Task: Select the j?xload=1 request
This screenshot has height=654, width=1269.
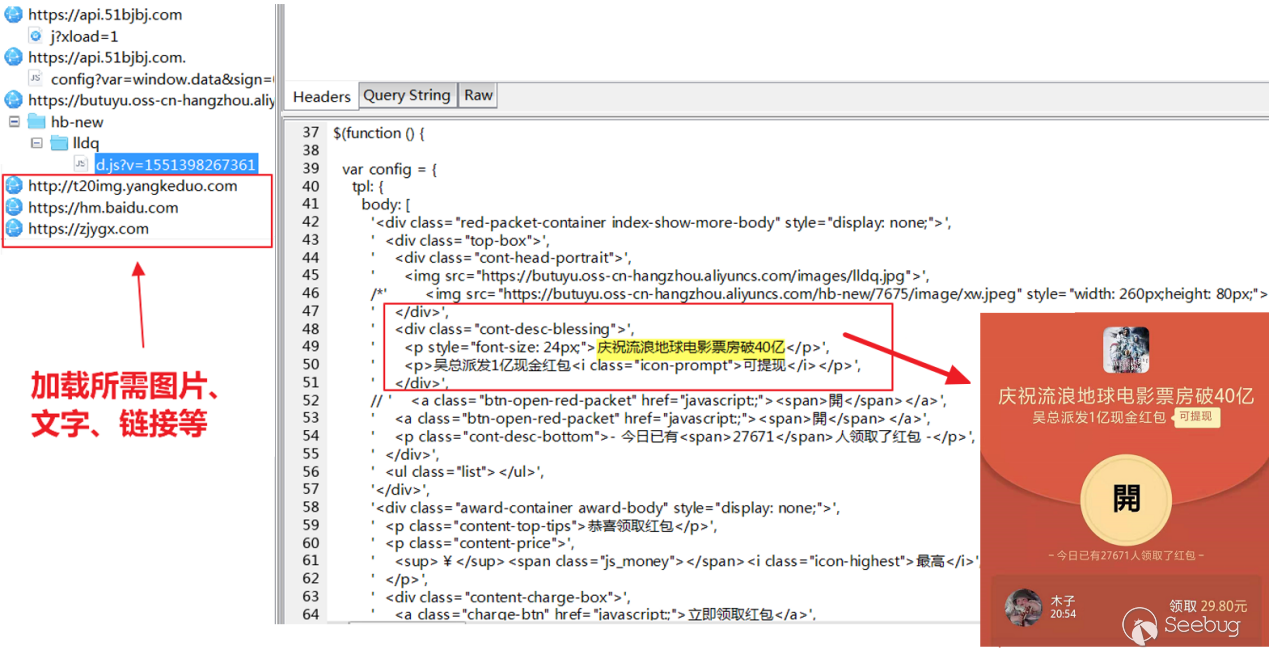Action: (x=85, y=36)
